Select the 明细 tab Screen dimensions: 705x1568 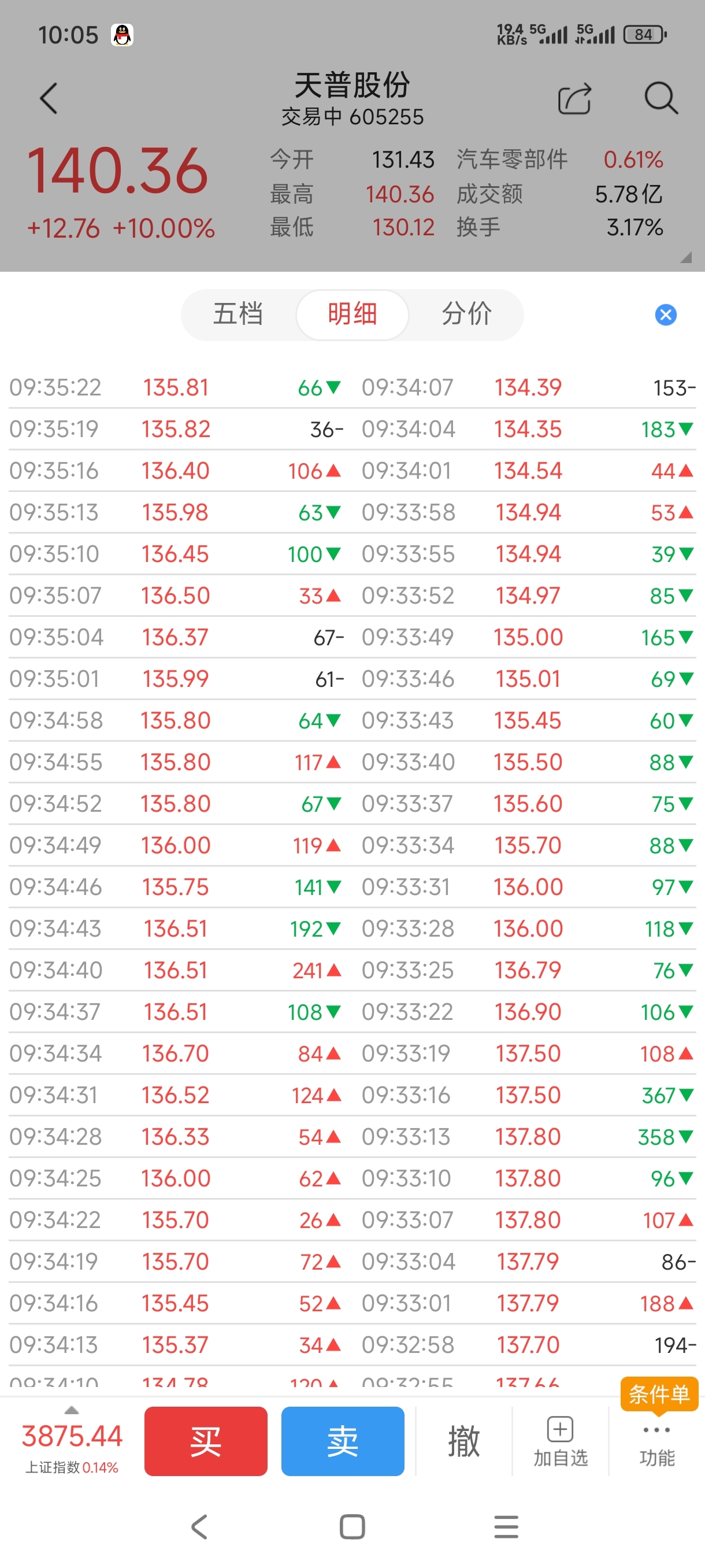coord(352,315)
